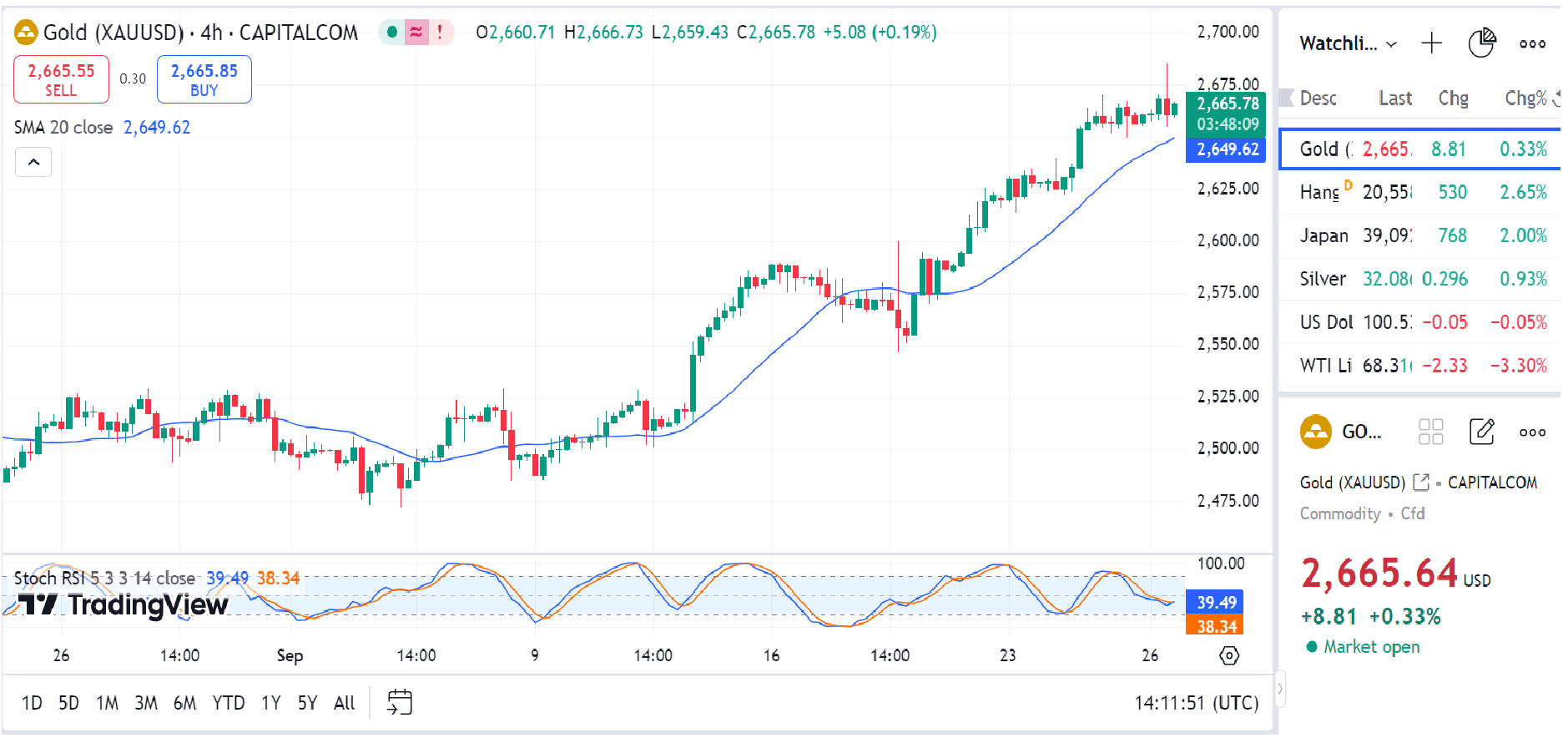The image size is (1568, 738).
Task: Click the SELL 2,665.55 button
Action: coord(61,79)
